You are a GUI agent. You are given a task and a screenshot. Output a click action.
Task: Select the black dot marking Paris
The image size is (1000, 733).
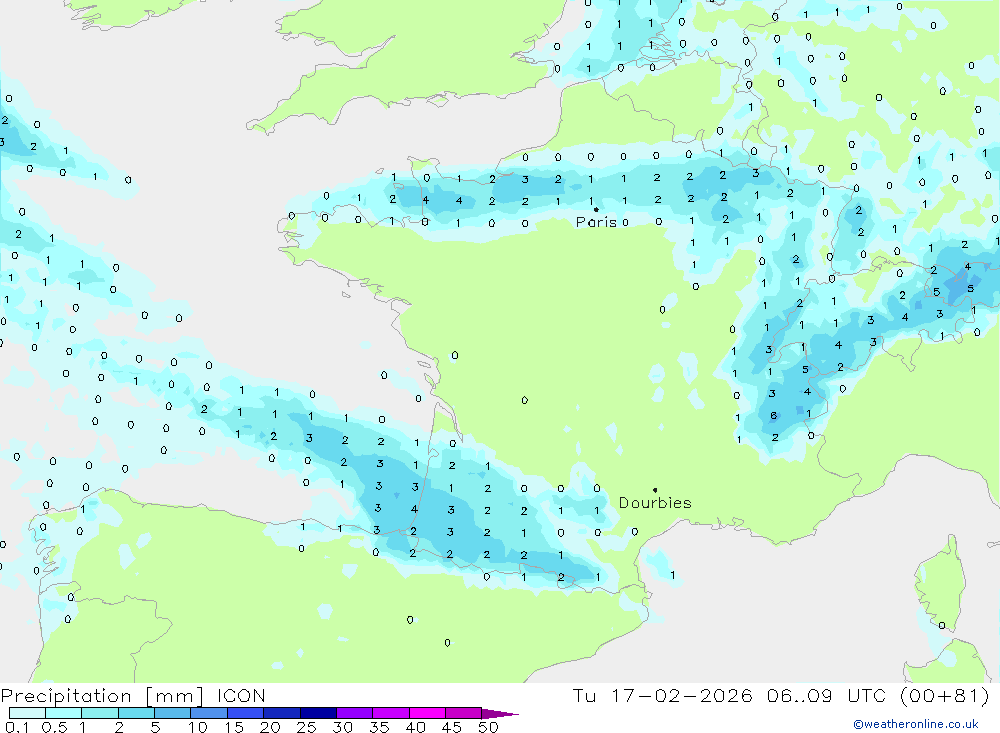(596, 209)
